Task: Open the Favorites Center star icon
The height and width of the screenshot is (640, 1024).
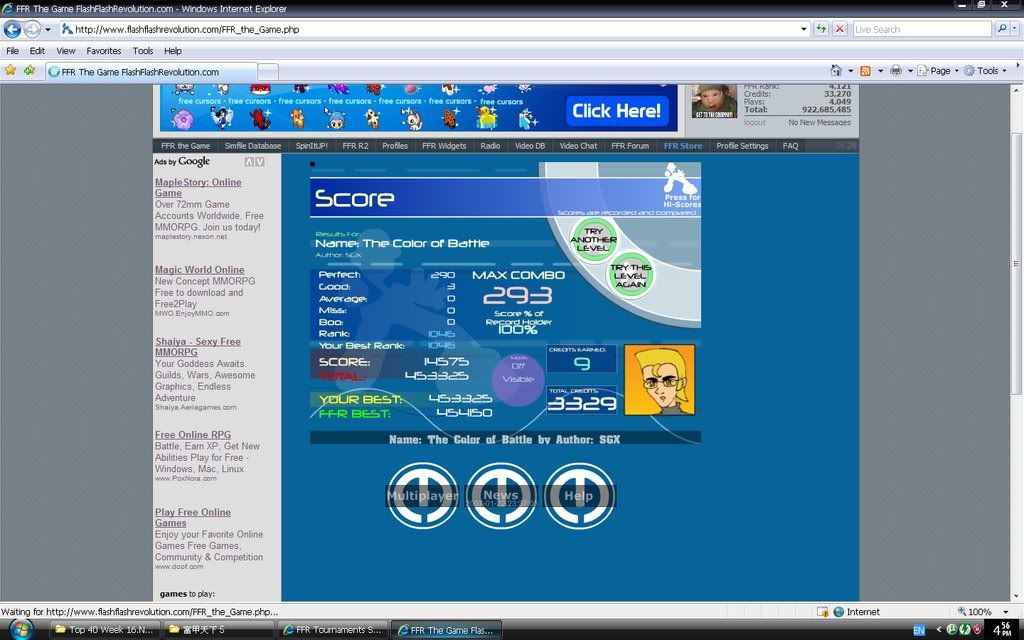Action: click(11, 71)
